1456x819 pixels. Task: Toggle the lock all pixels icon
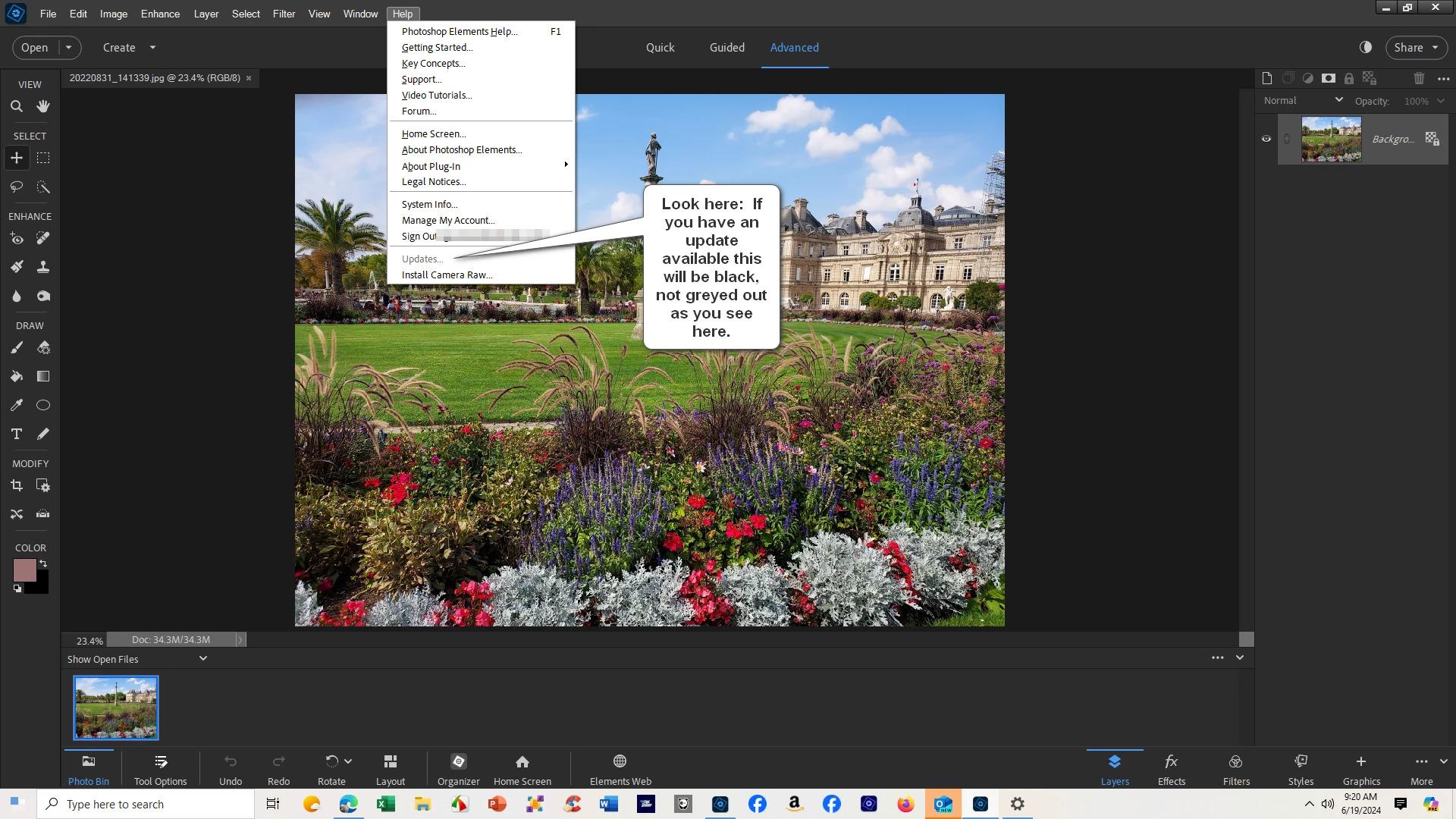click(1348, 78)
